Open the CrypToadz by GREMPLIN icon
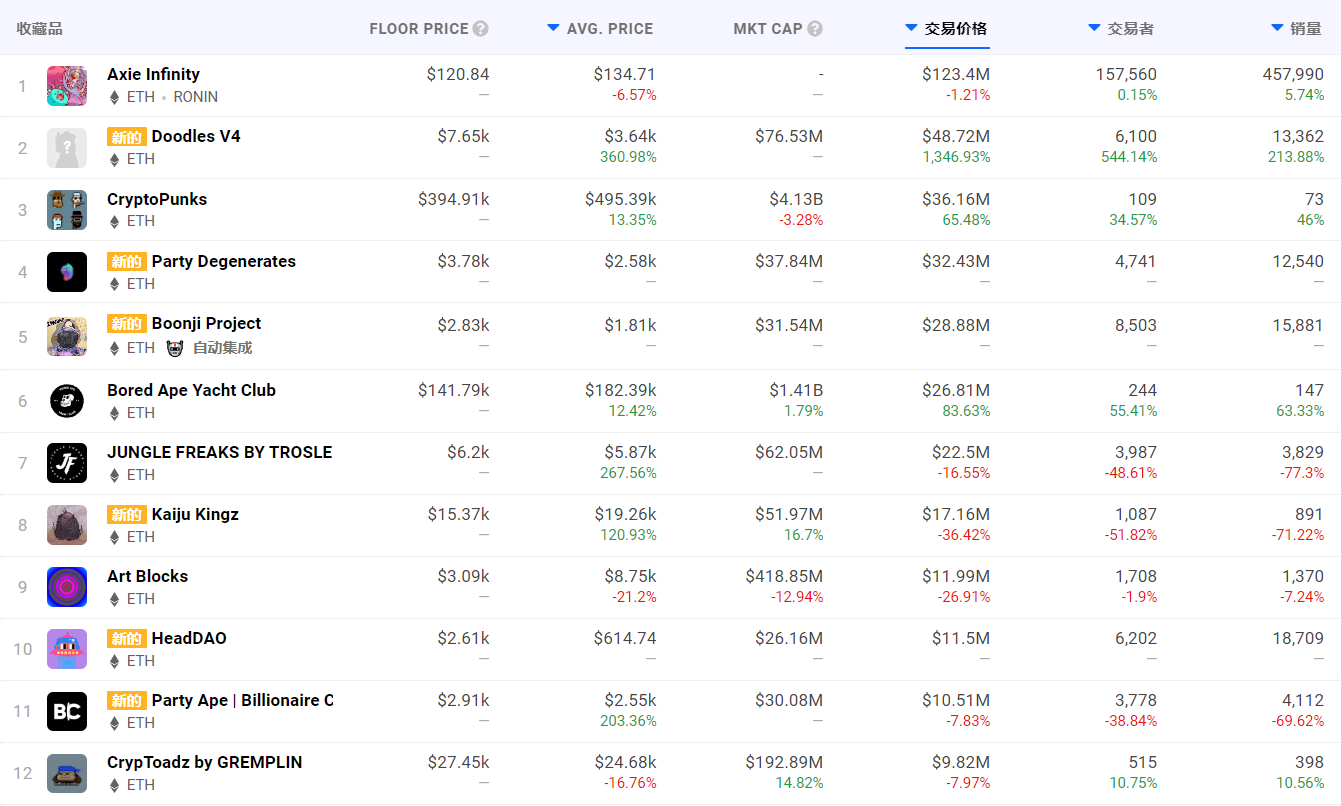Screen dimensions: 1341x806 67,773
